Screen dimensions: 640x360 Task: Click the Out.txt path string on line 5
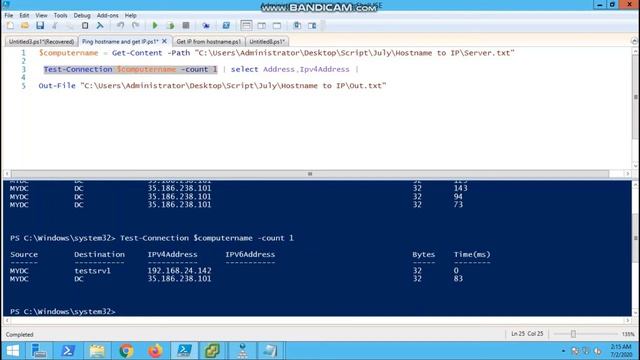click(x=233, y=86)
